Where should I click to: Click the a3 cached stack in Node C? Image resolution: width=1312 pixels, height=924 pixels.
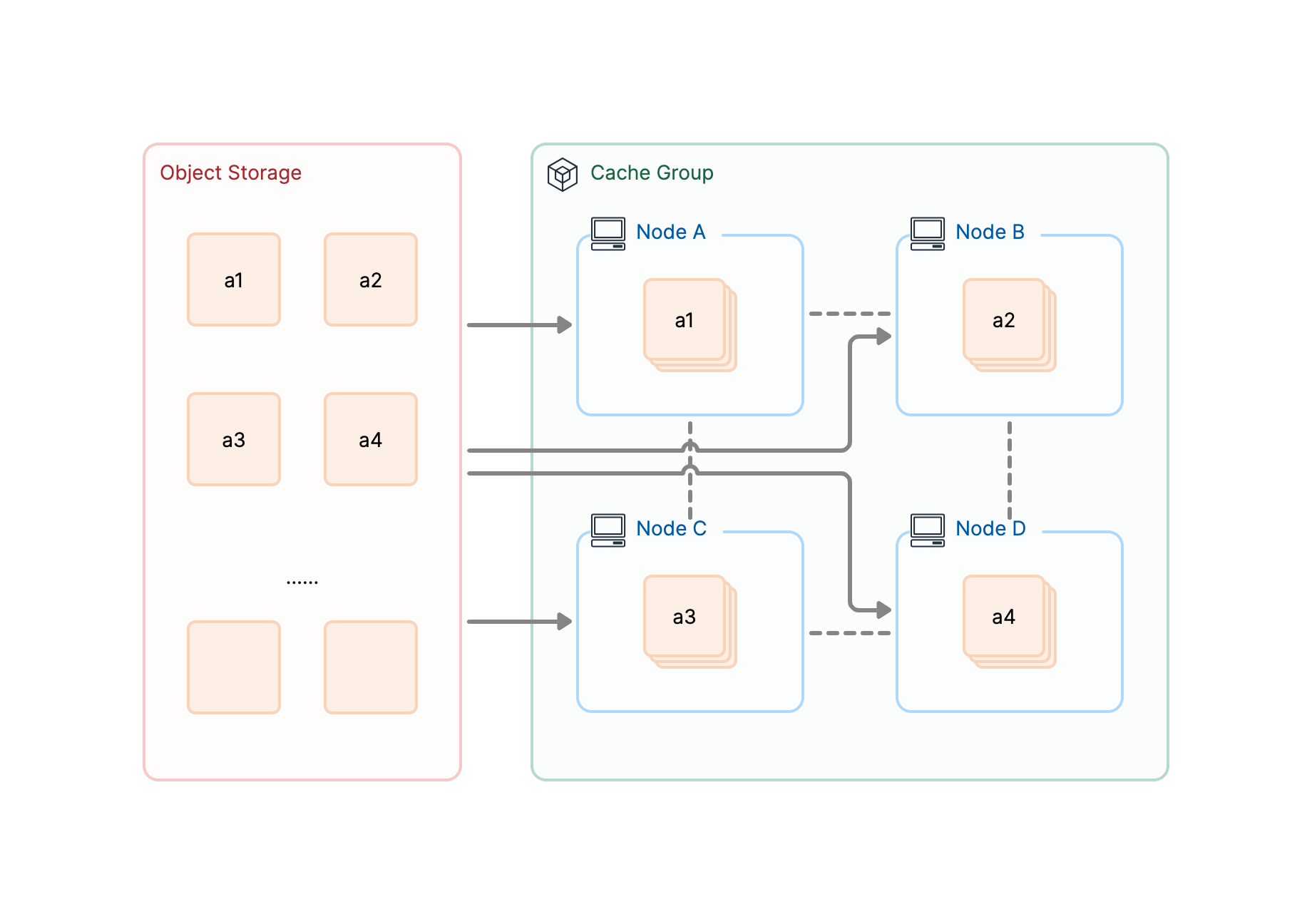click(690, 622)
